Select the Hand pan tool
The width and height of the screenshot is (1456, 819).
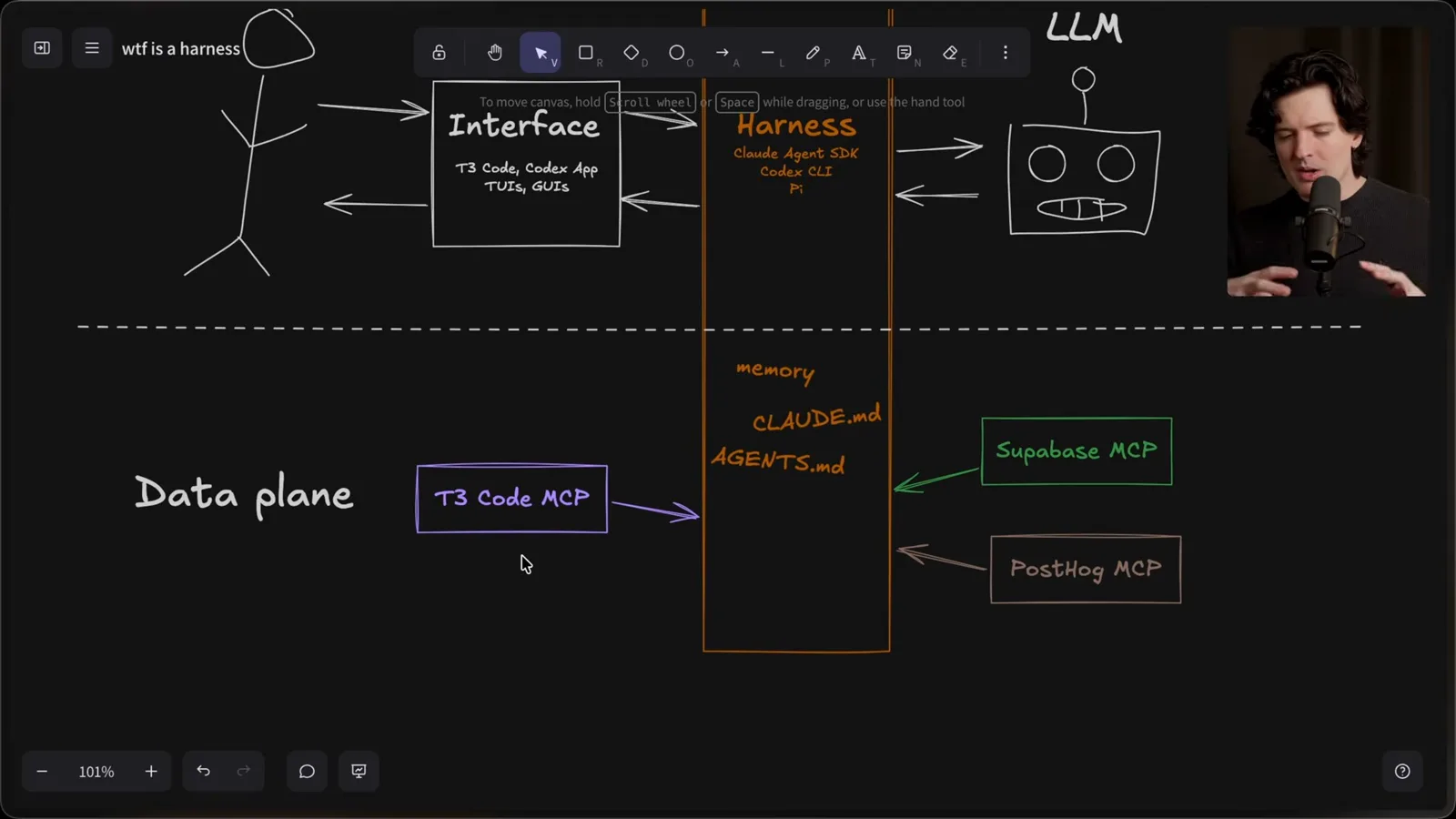point(494,53)
